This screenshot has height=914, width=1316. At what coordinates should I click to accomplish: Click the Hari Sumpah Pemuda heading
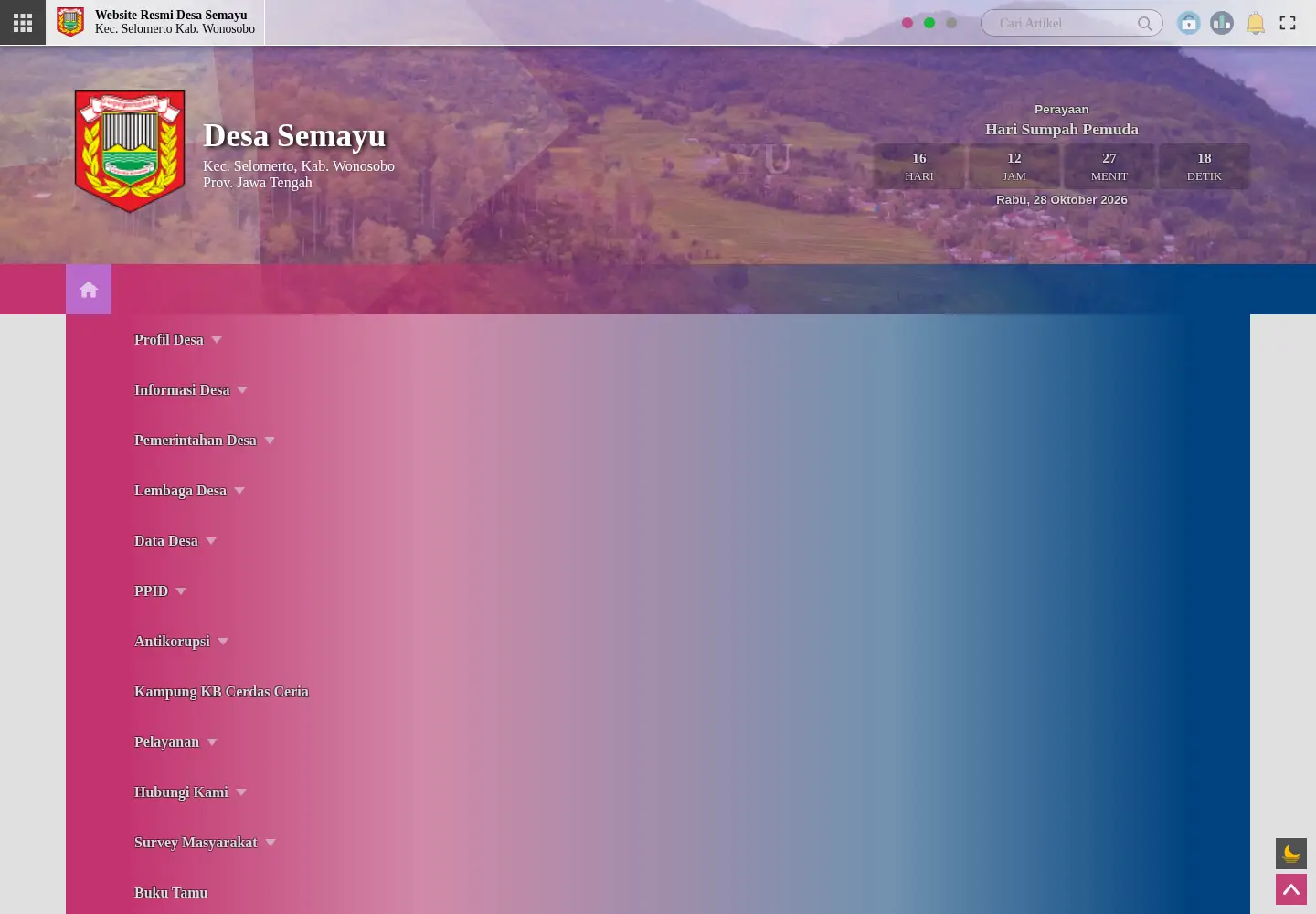[1062, 129]
